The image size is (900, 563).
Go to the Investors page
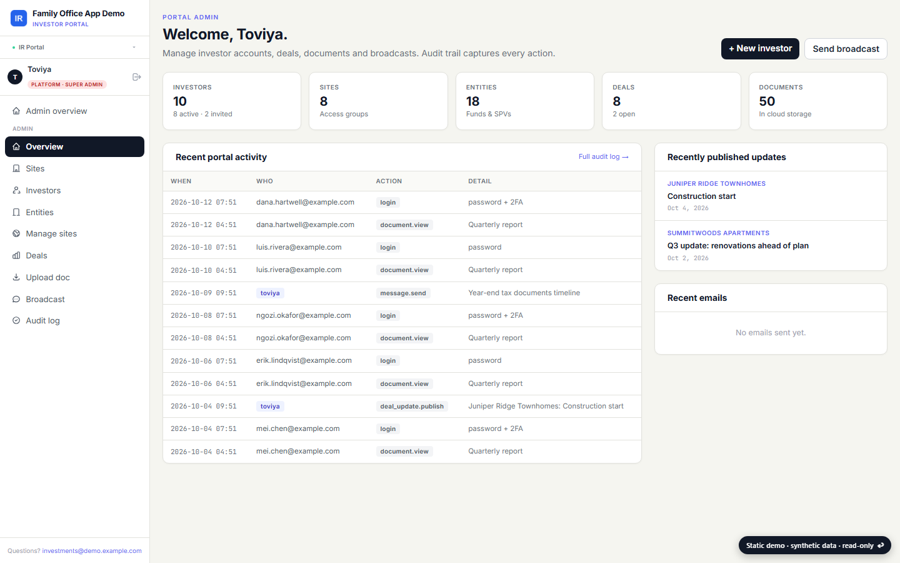point(75,190)
